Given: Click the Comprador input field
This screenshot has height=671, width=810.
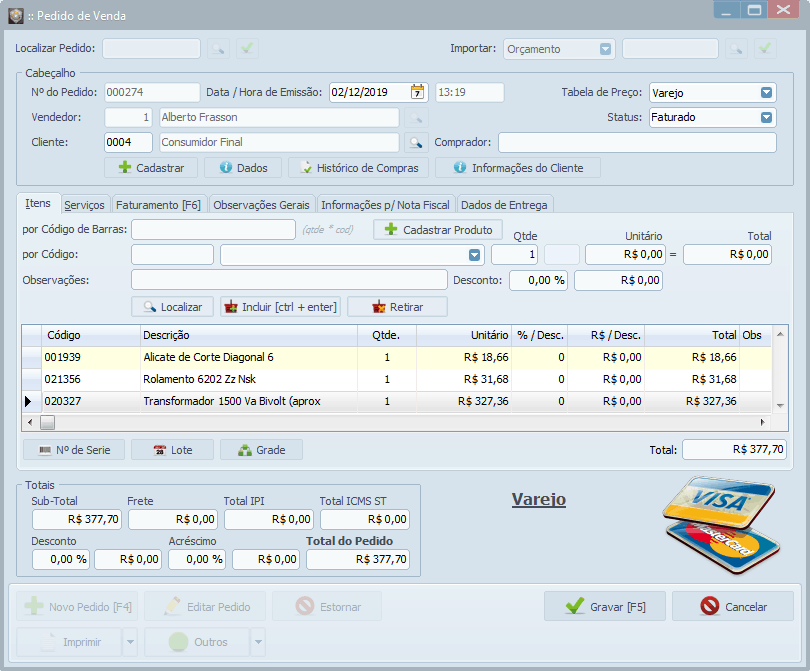Looking at the screenshot, I should pos(637,143).
